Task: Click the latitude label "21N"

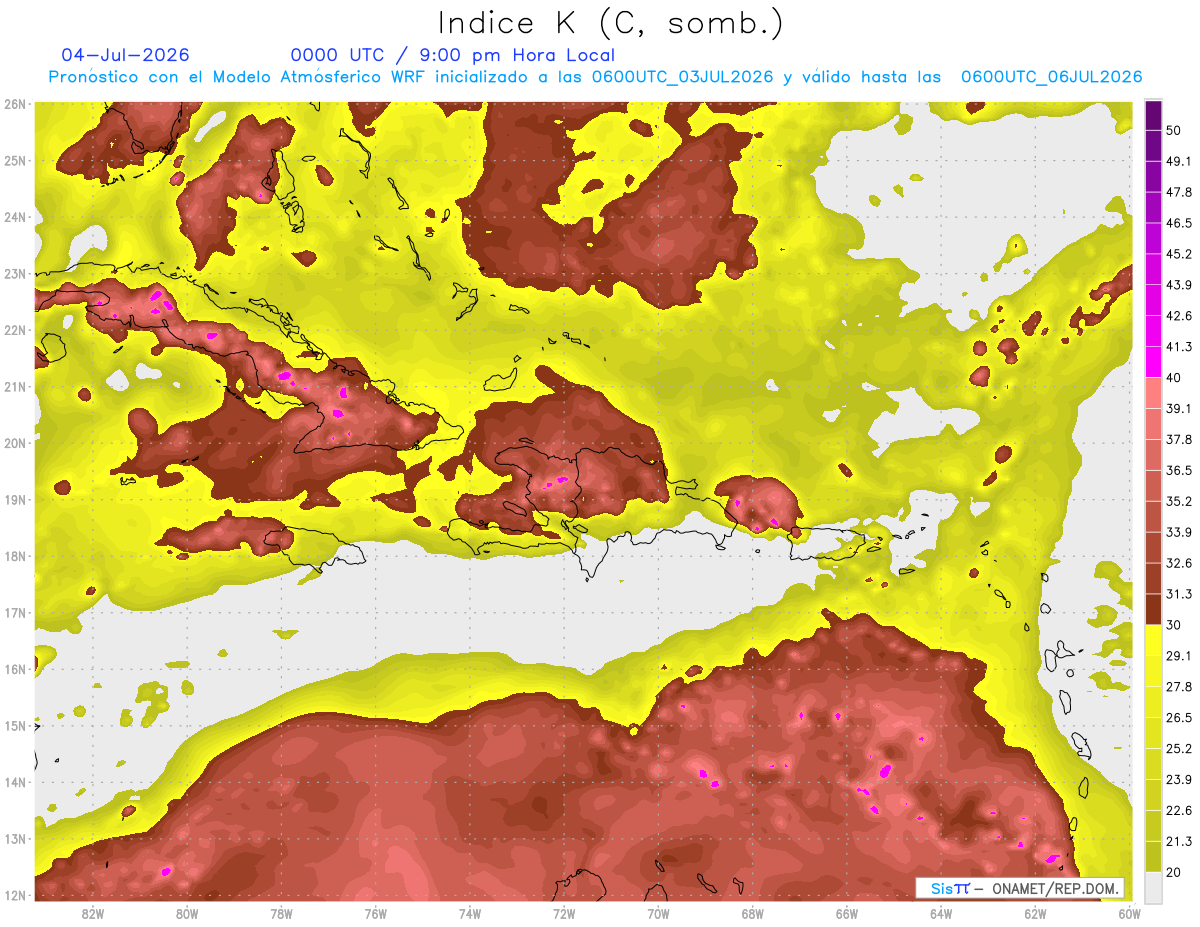Action: pos(15,386)
